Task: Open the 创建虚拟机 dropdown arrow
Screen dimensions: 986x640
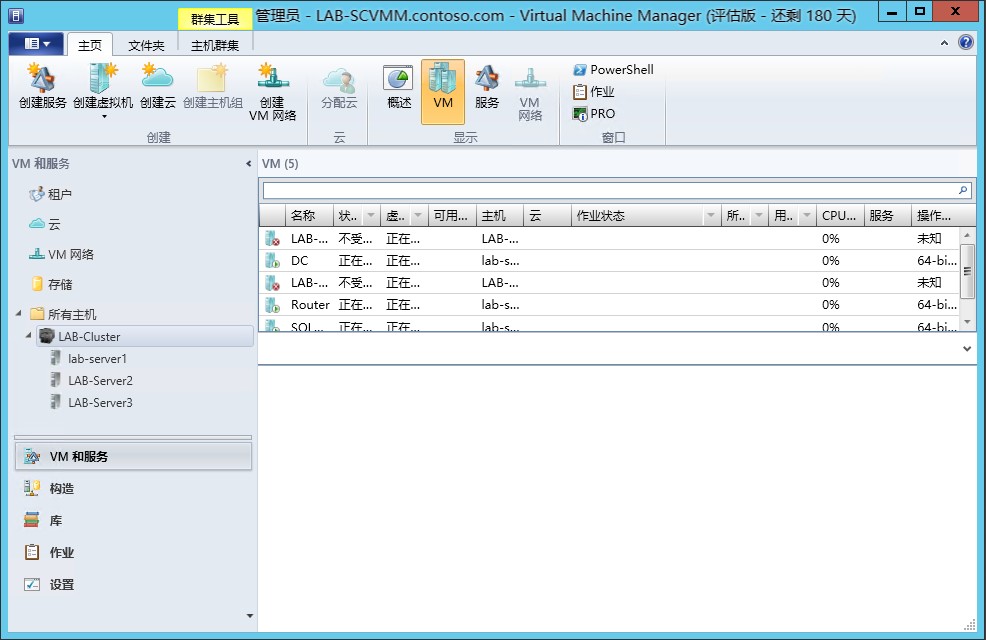Action: [x=104, y=116]
